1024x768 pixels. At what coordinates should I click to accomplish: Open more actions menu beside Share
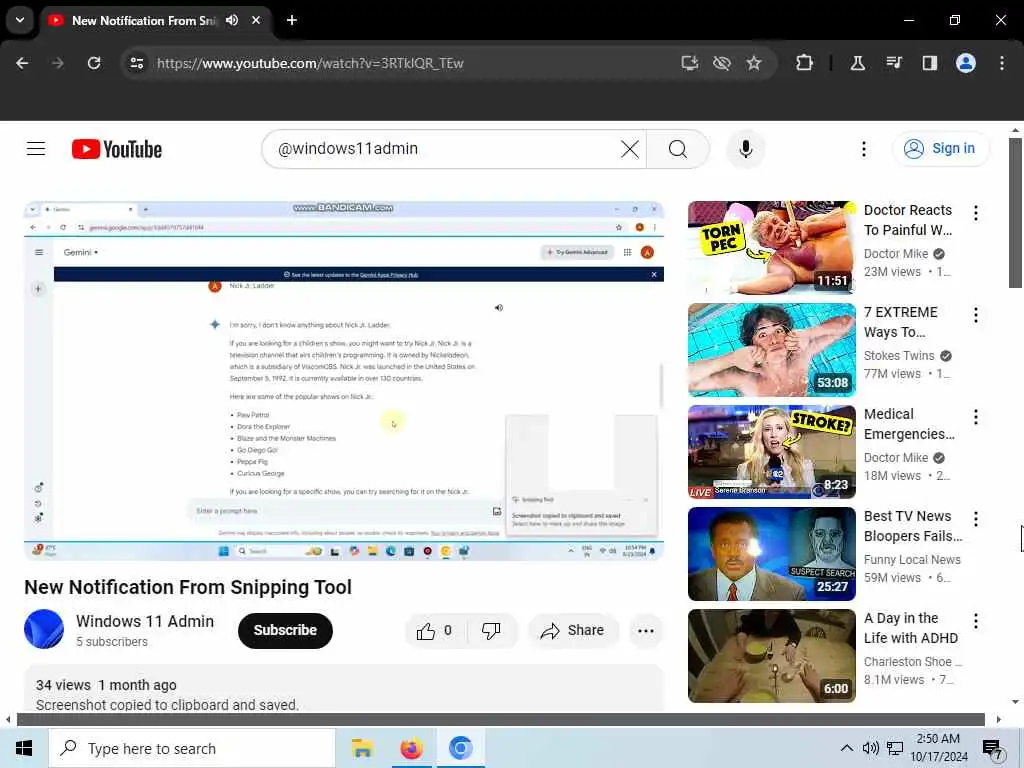(x=645, y=630)
